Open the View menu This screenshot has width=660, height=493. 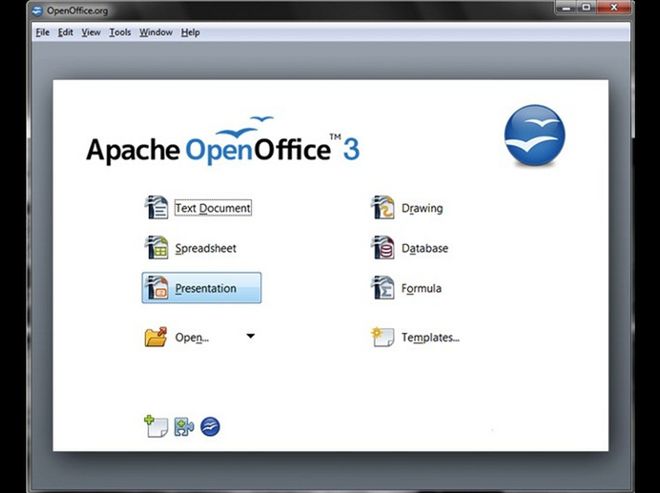[91, 32]
